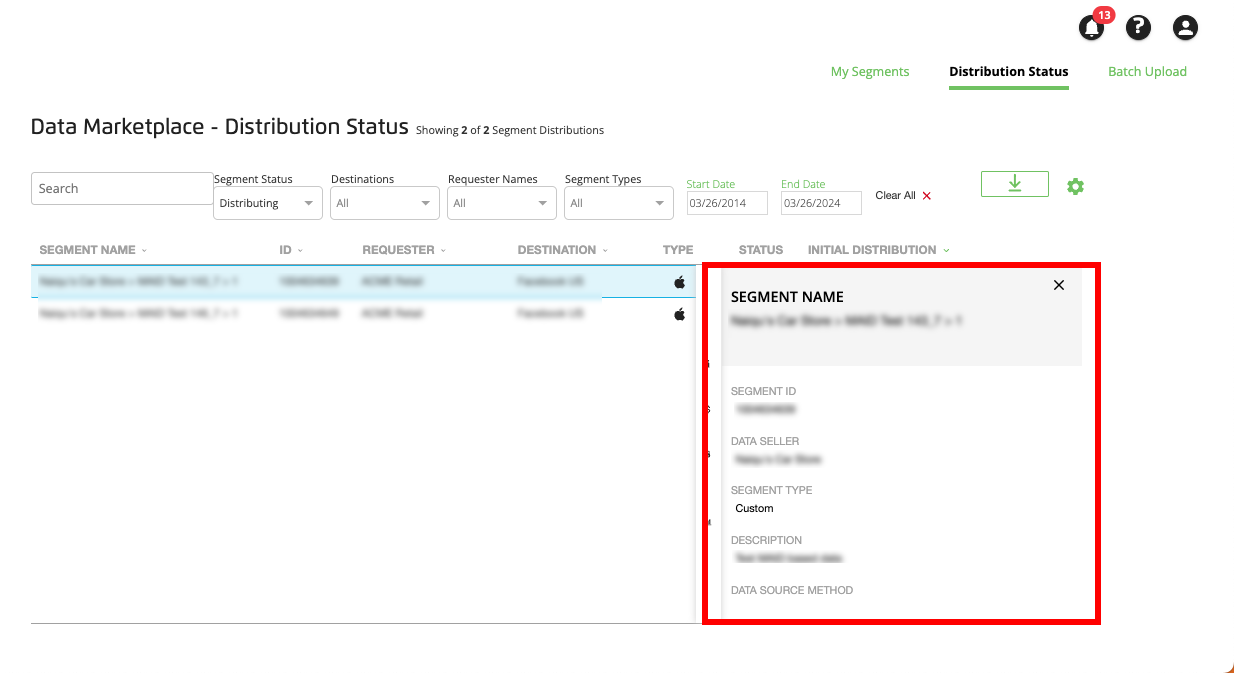Click the 'DESCRIPTION' label in panel

(x=766, y=540)
